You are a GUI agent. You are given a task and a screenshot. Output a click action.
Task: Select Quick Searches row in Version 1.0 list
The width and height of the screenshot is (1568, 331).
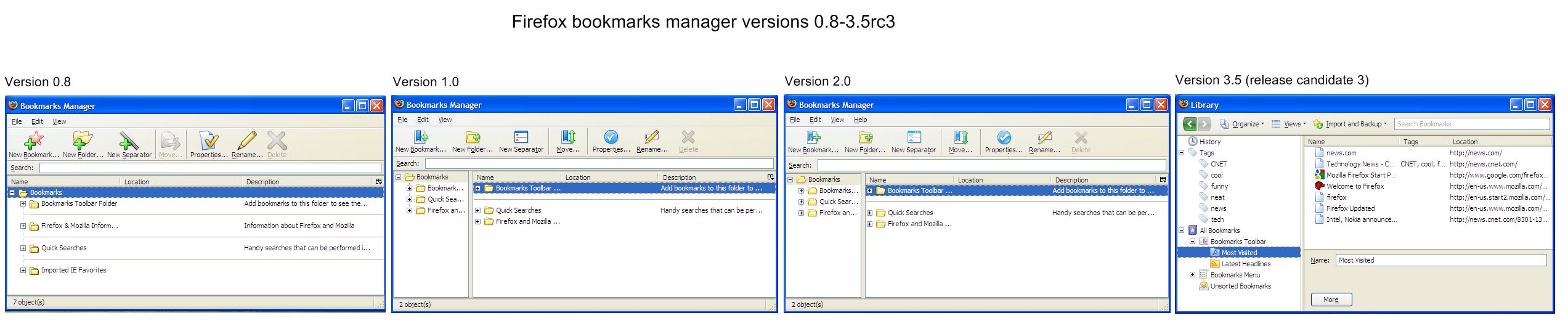click(x=624, y=210)
